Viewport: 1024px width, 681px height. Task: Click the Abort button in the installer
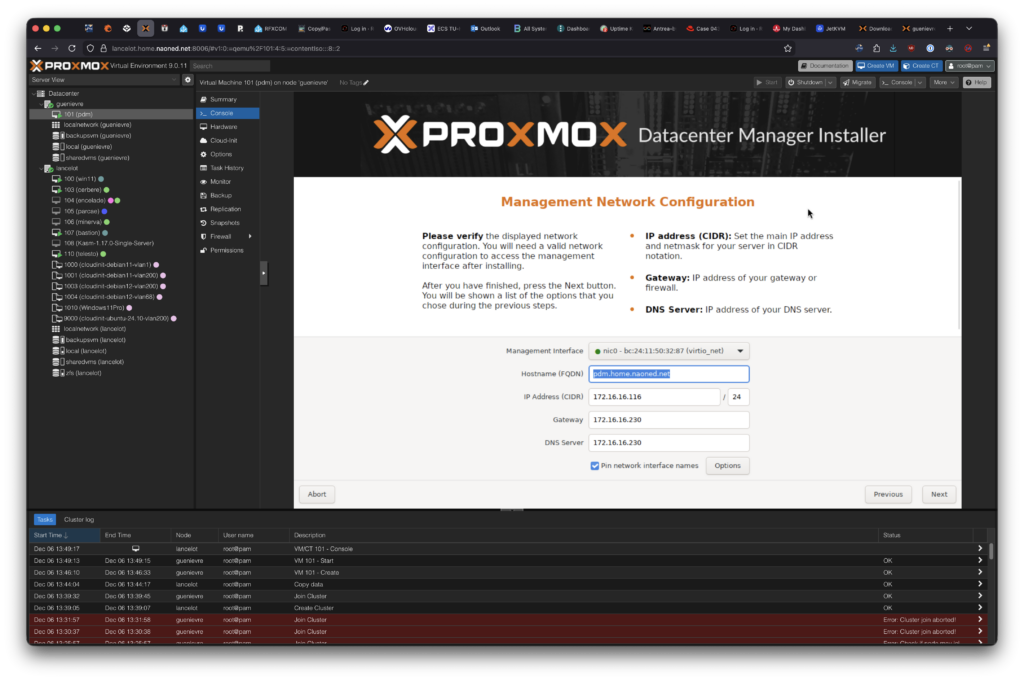tap(316, 494)
